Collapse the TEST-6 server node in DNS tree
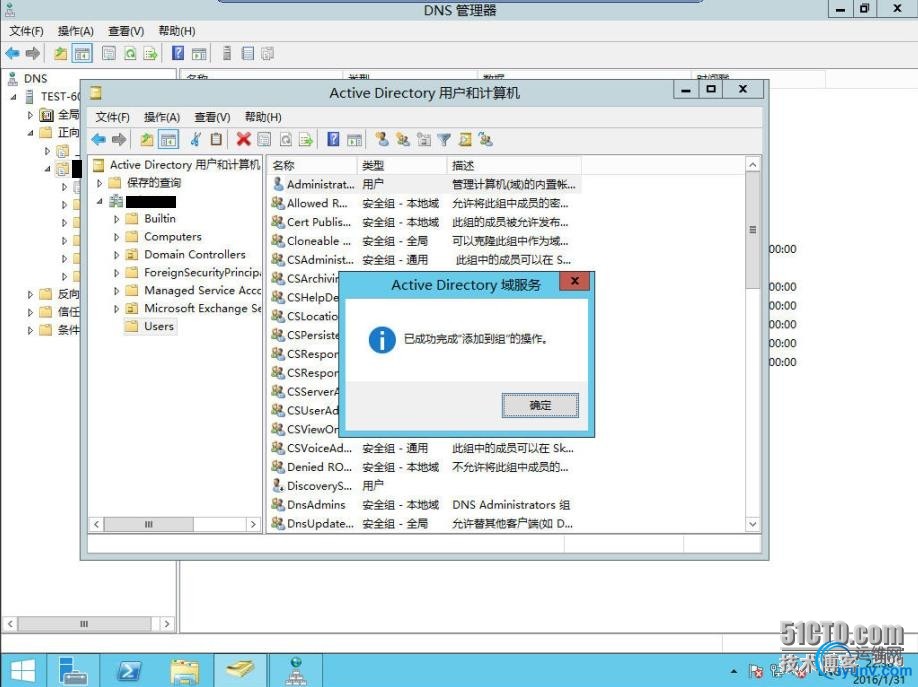Viewport: 918px width, 687px height. point(14,97)
